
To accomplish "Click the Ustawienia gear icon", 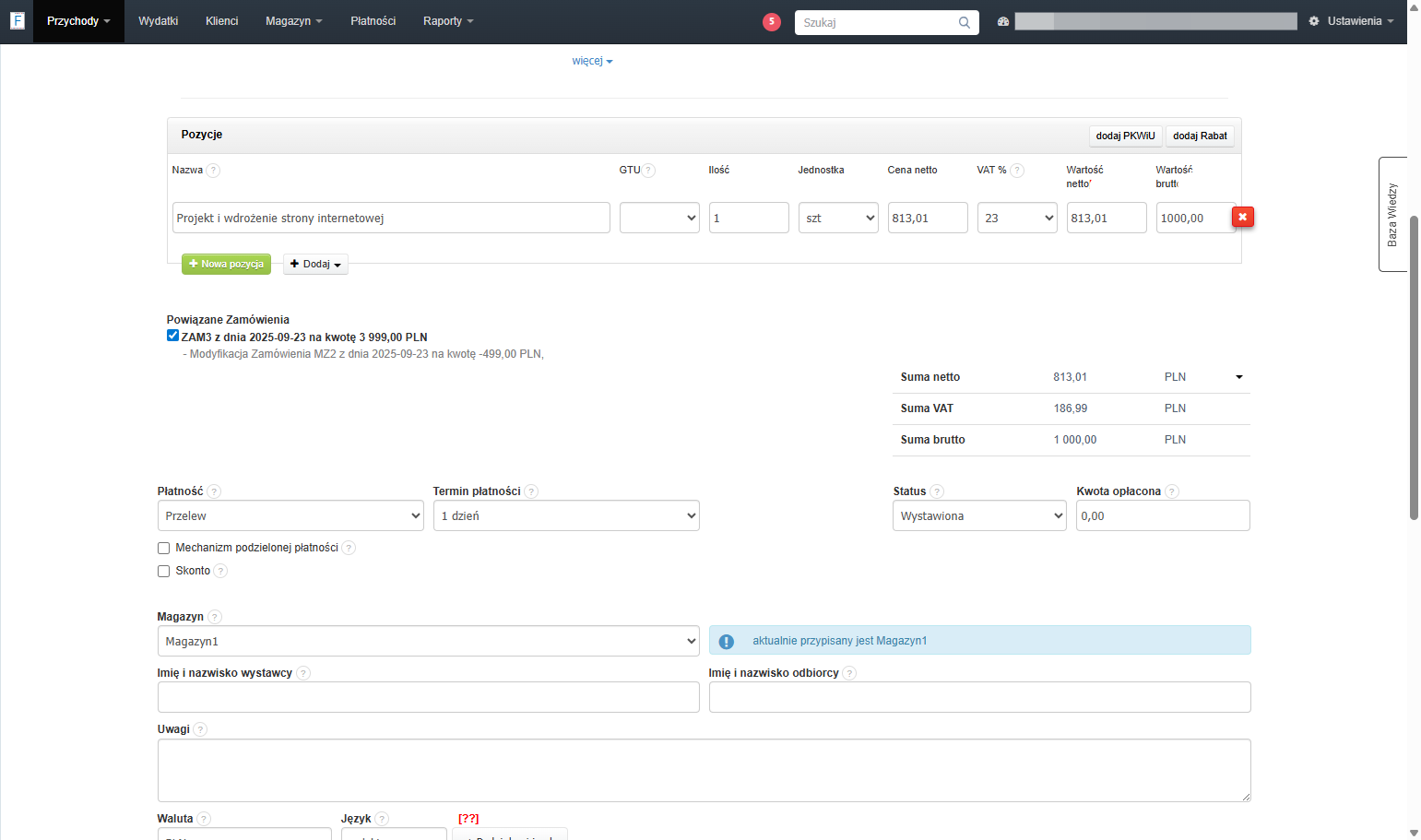I will (1314, 21).
